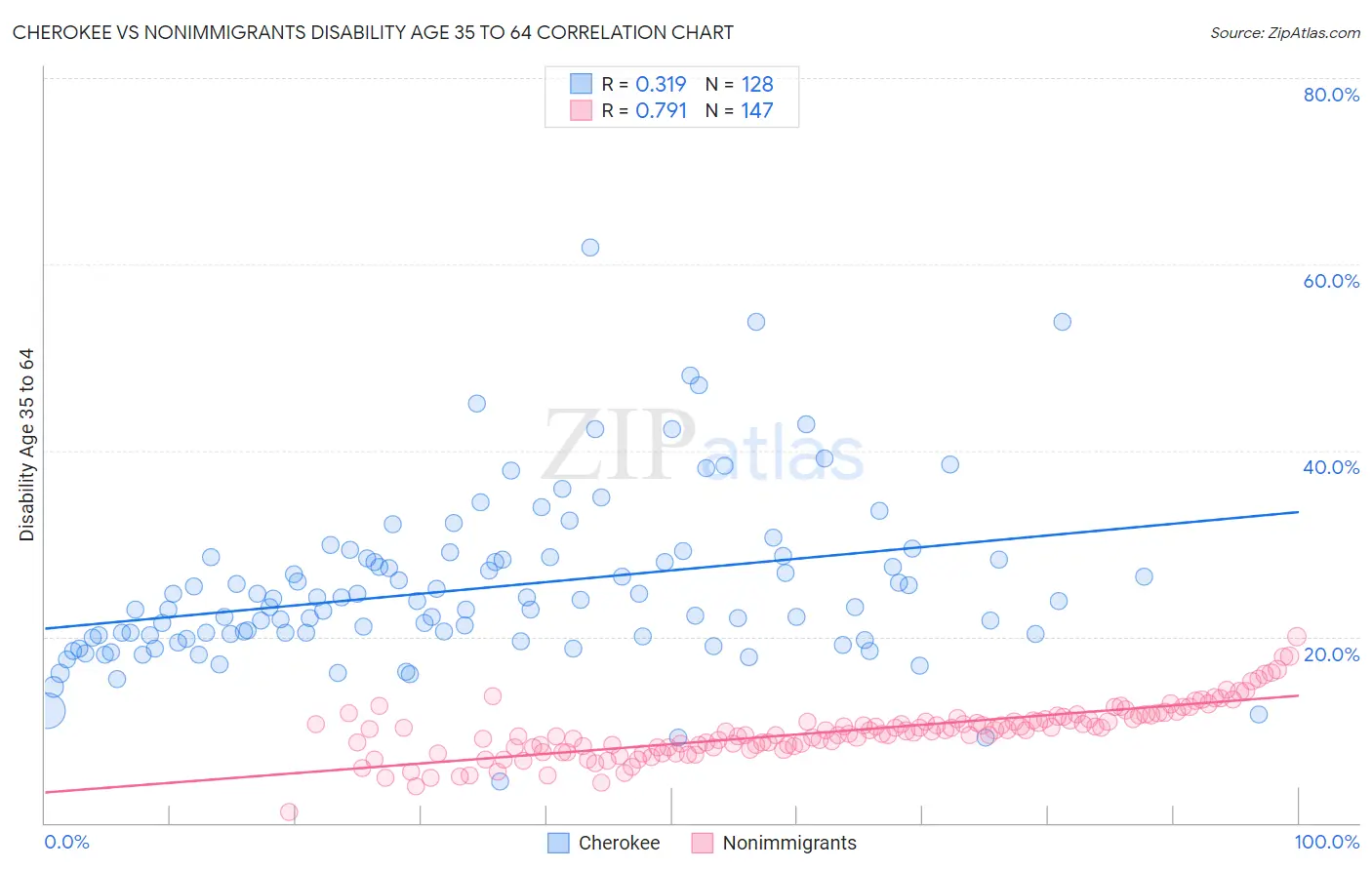Click the 100.0% x-axis label
Image resolution: width=1372 pixels, height=870 pixels.
(1327, 842)
